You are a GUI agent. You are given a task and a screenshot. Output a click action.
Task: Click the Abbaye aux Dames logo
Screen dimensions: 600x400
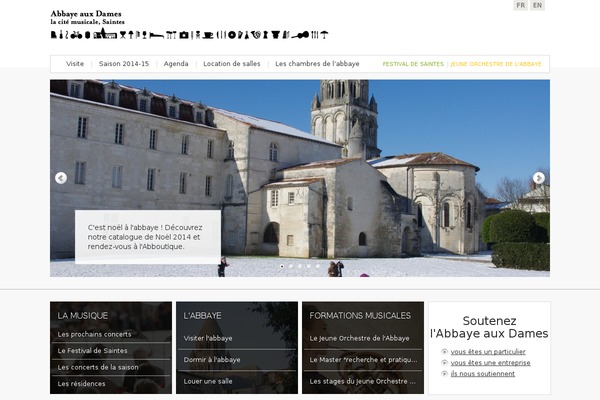click(x=87, y=18)
